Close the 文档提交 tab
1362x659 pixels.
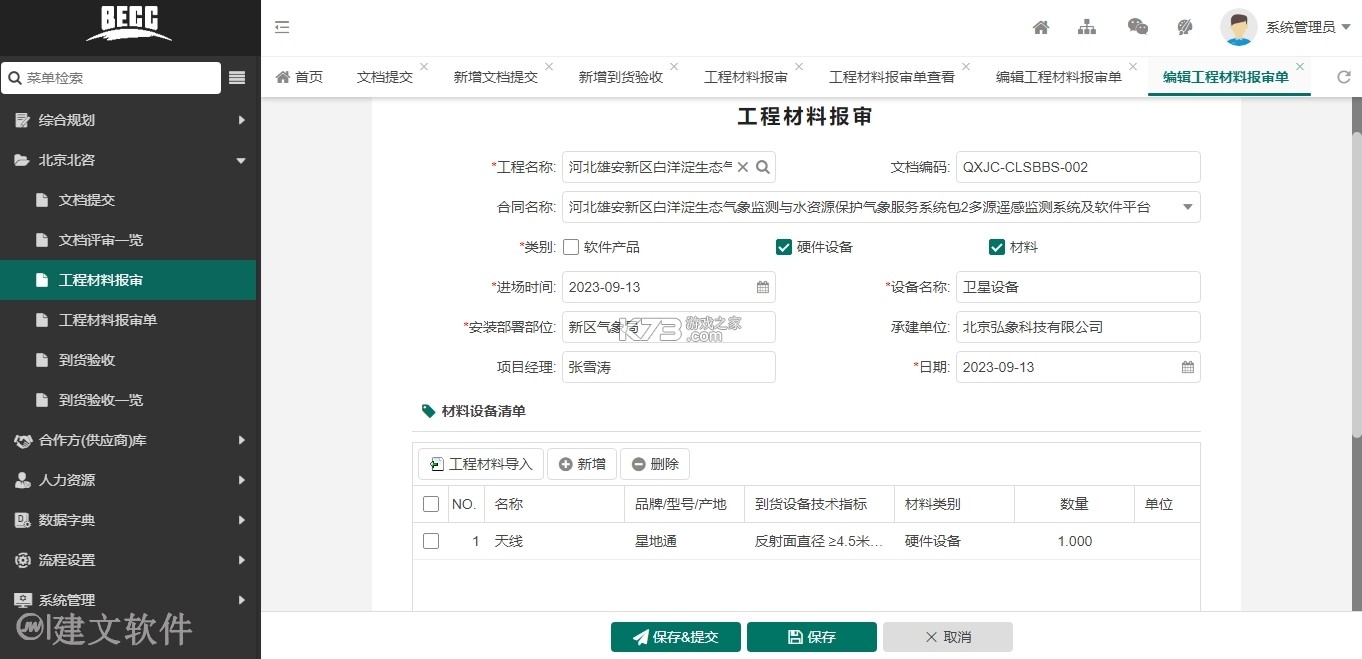coord(424,67)
